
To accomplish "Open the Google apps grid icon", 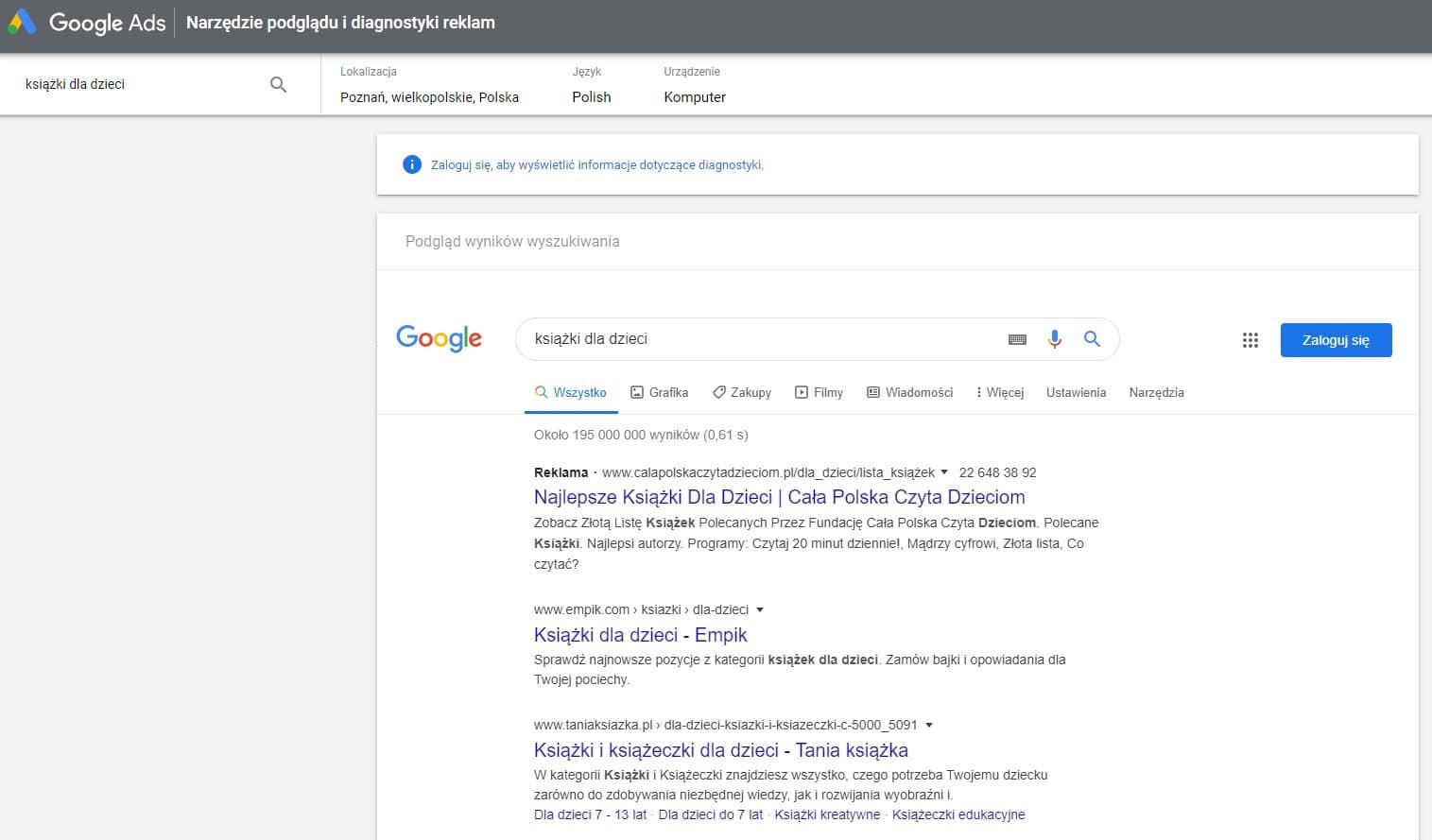I will [1250, 340].
